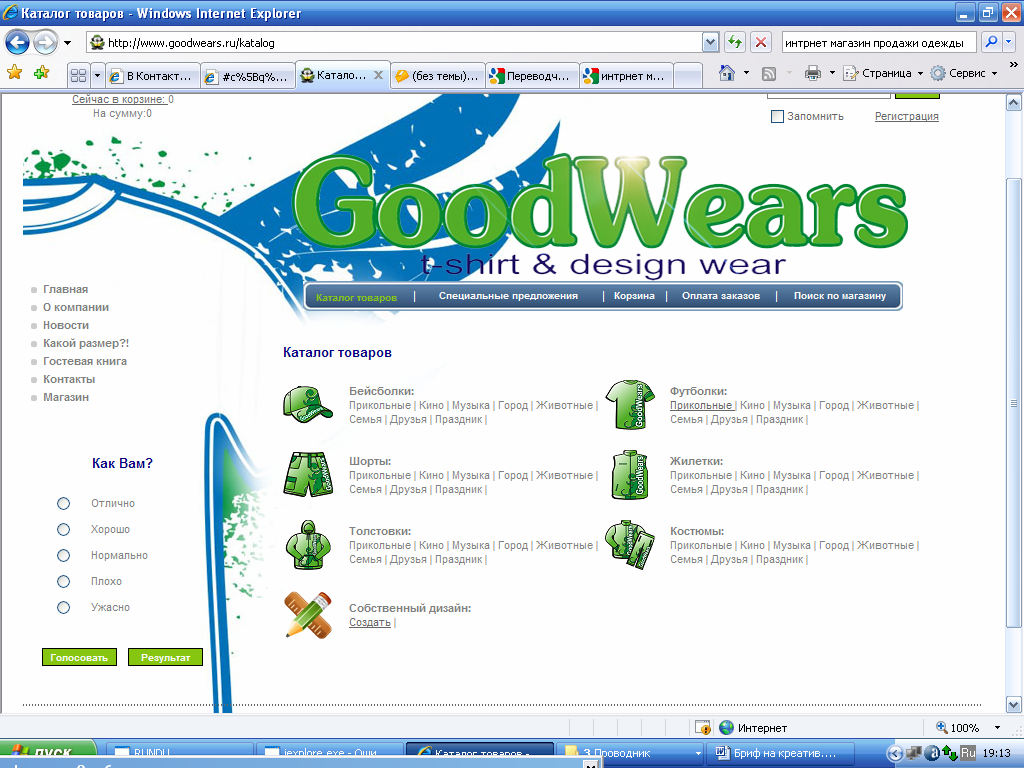Screen dimensions: 1024x768
Task: Click the baseball cap category image
Action: coord(307,404)
